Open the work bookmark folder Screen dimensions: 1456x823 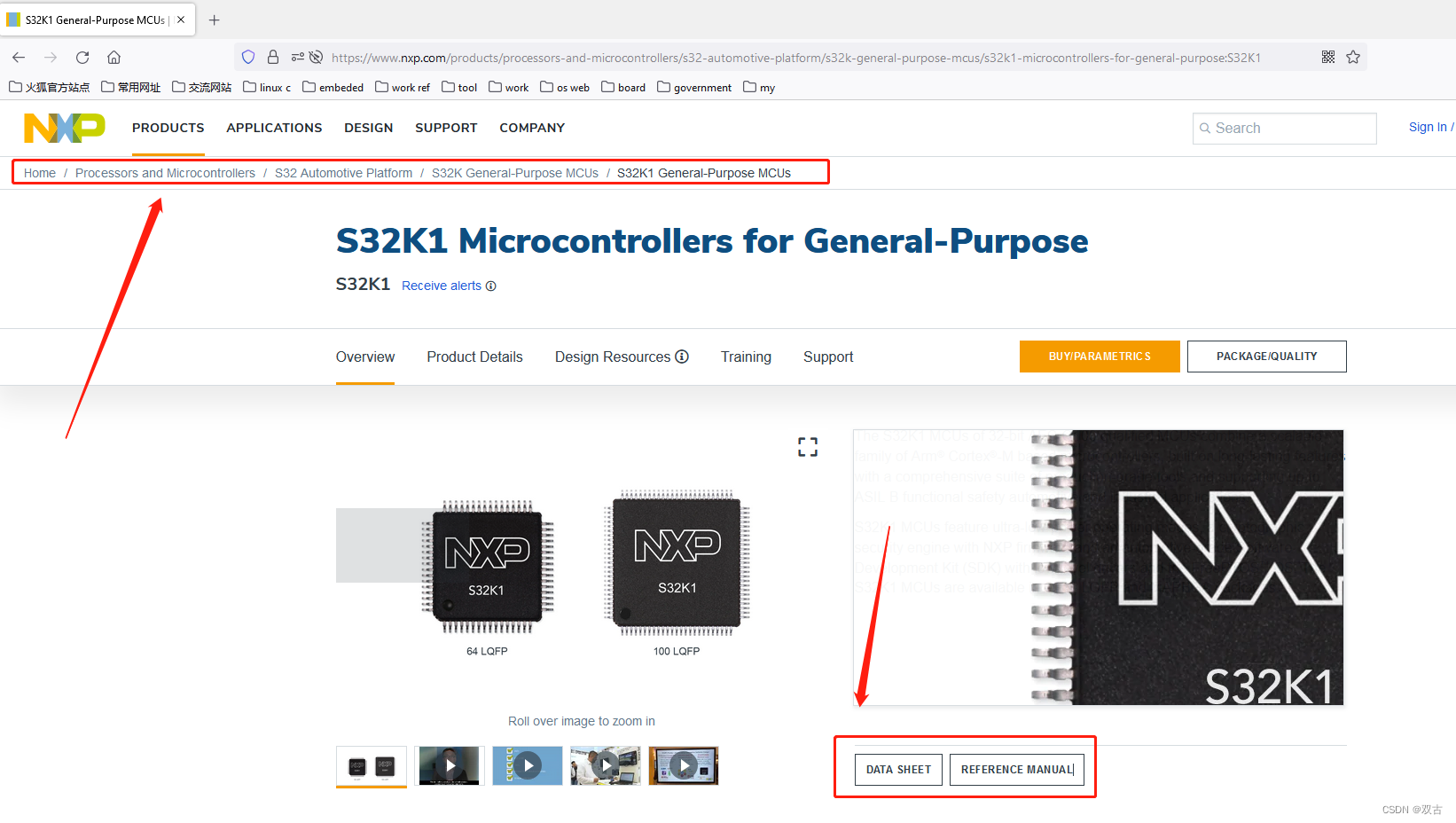coord(509,87)
